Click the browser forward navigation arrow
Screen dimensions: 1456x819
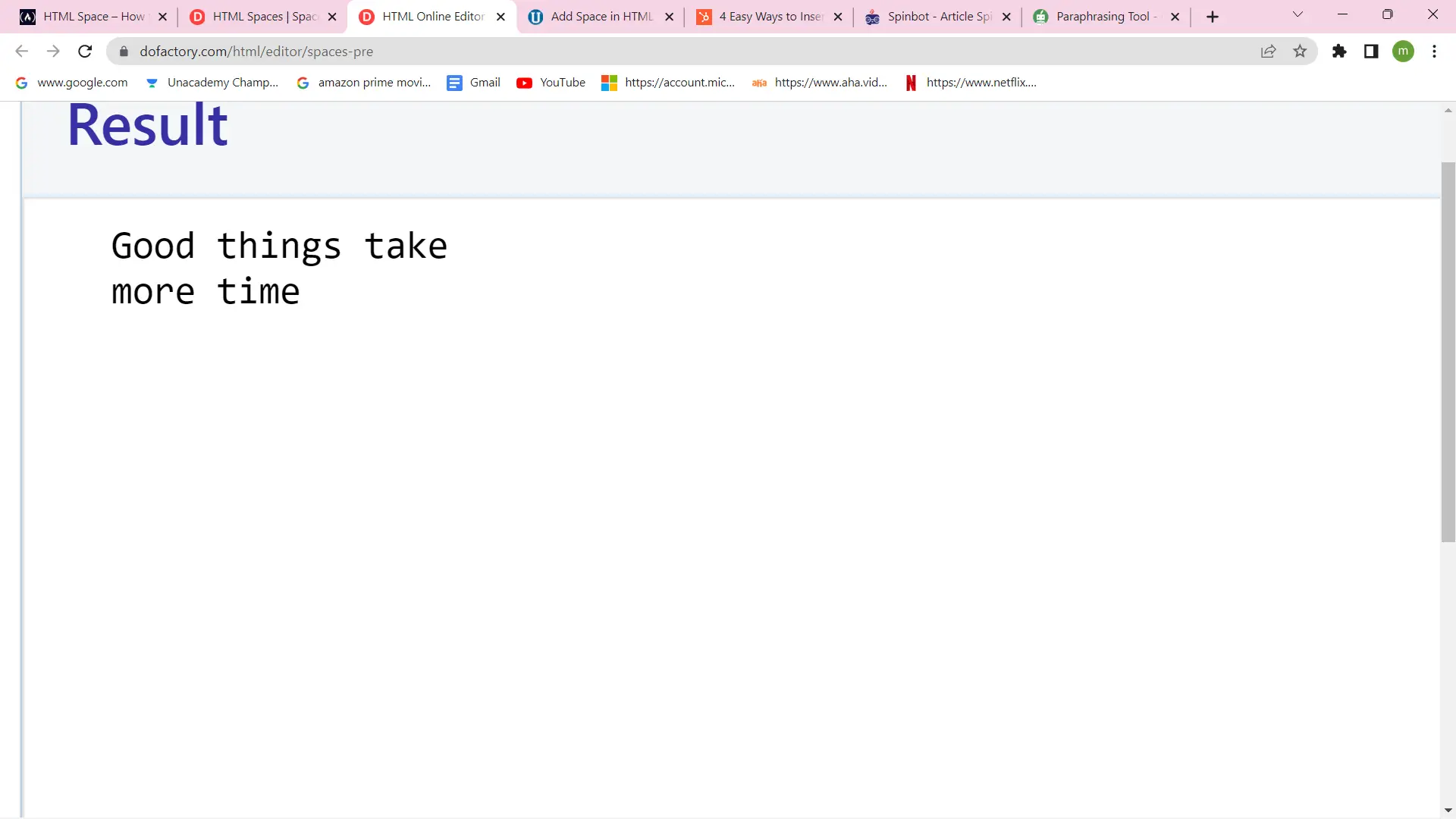click(53, 51)
